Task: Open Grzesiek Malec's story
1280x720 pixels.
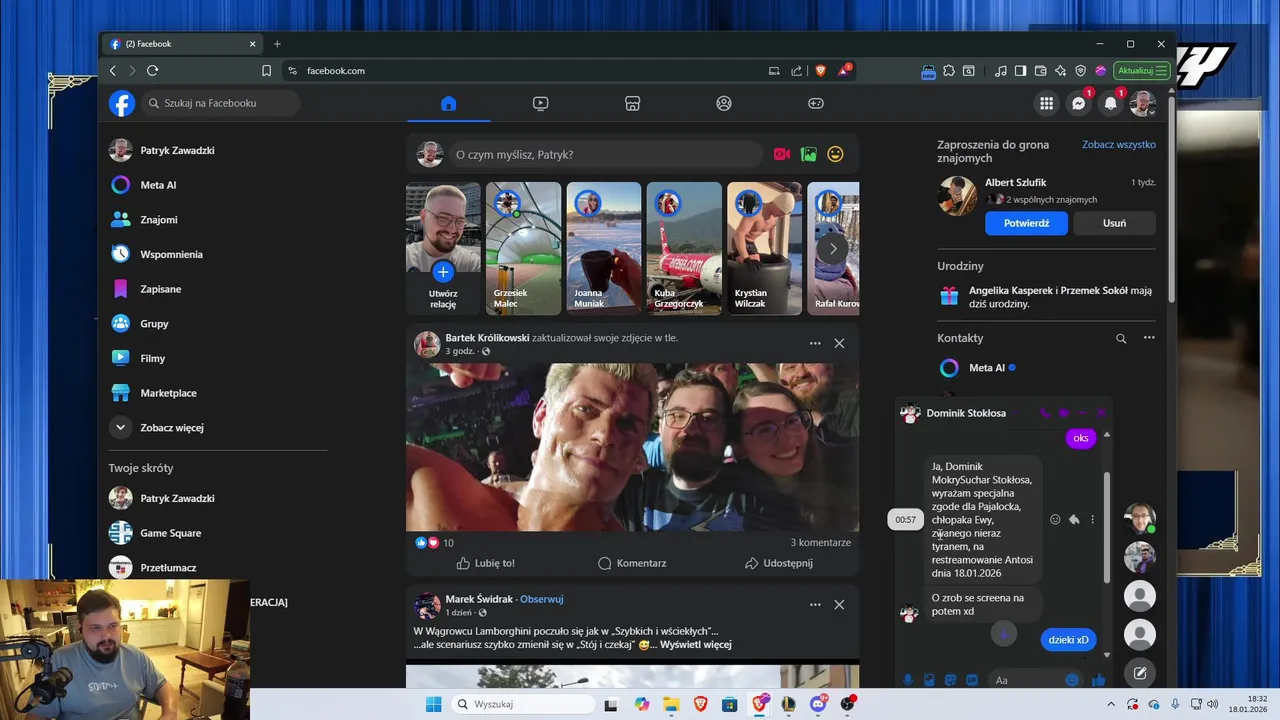Action: 523,248
